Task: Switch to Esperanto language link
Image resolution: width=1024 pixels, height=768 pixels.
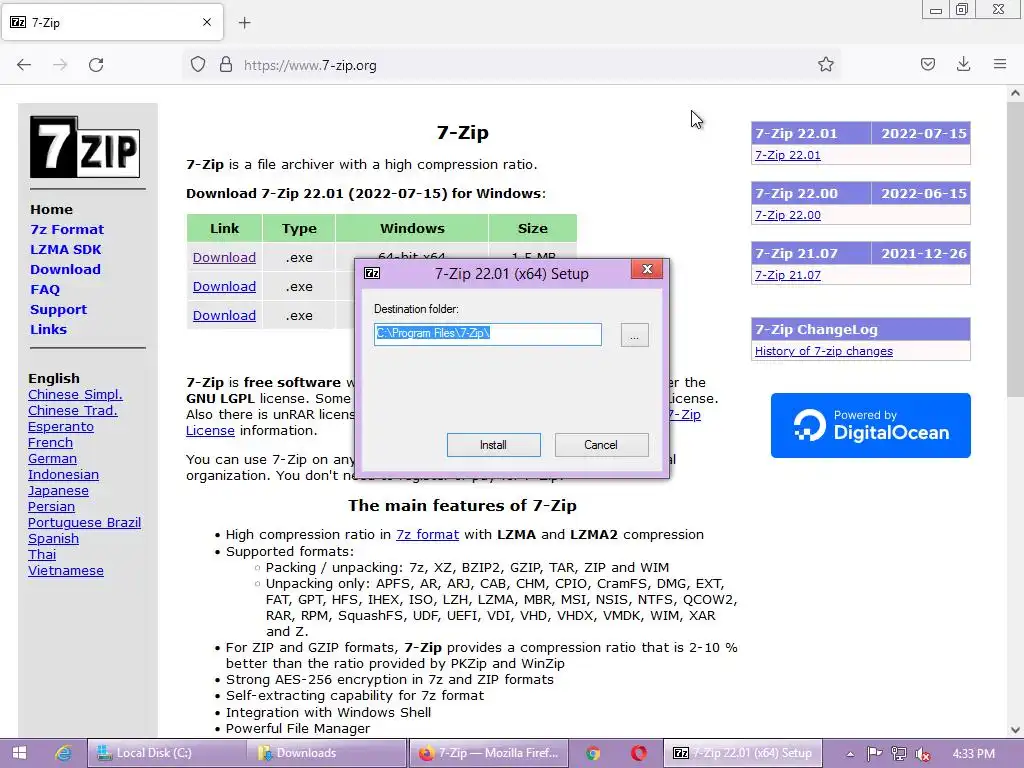Action: tap(61, 426)
